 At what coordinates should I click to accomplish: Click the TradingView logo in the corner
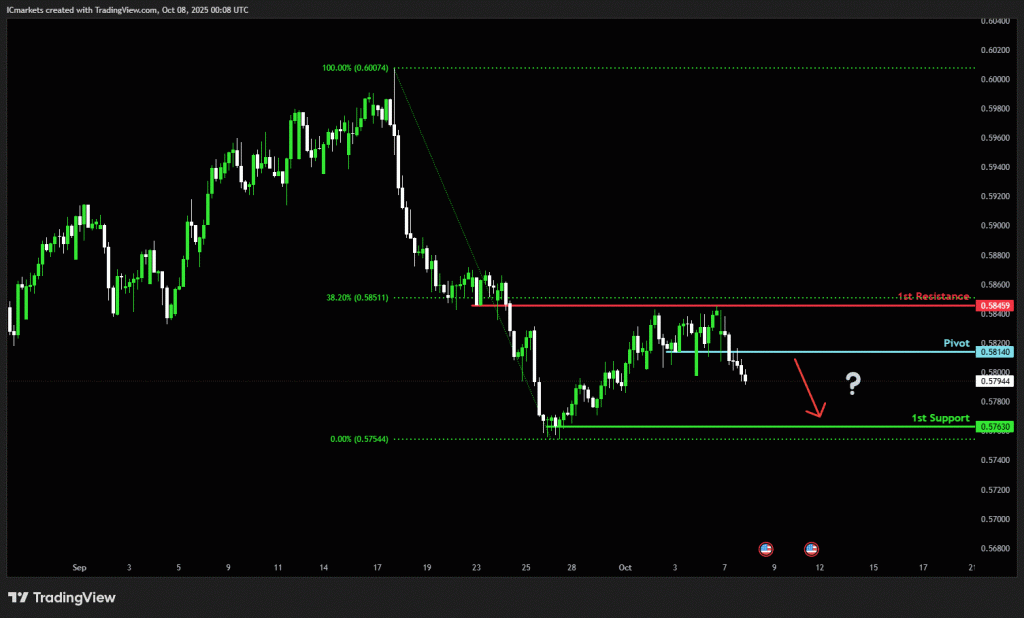click(62, 598)
